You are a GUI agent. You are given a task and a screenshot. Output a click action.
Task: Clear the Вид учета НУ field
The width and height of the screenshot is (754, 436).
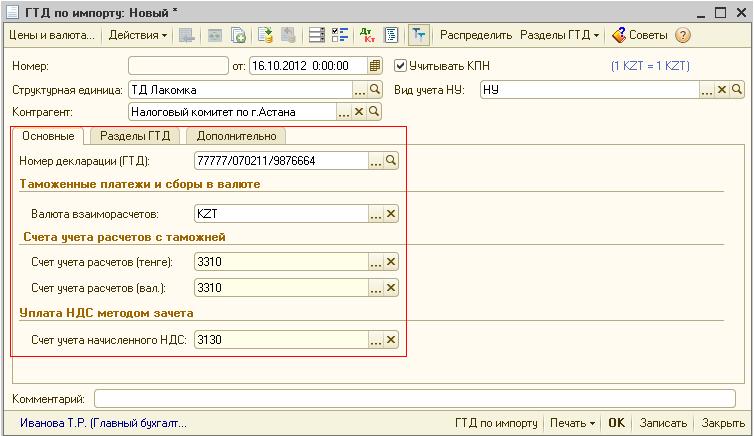(x=721, y=89)
